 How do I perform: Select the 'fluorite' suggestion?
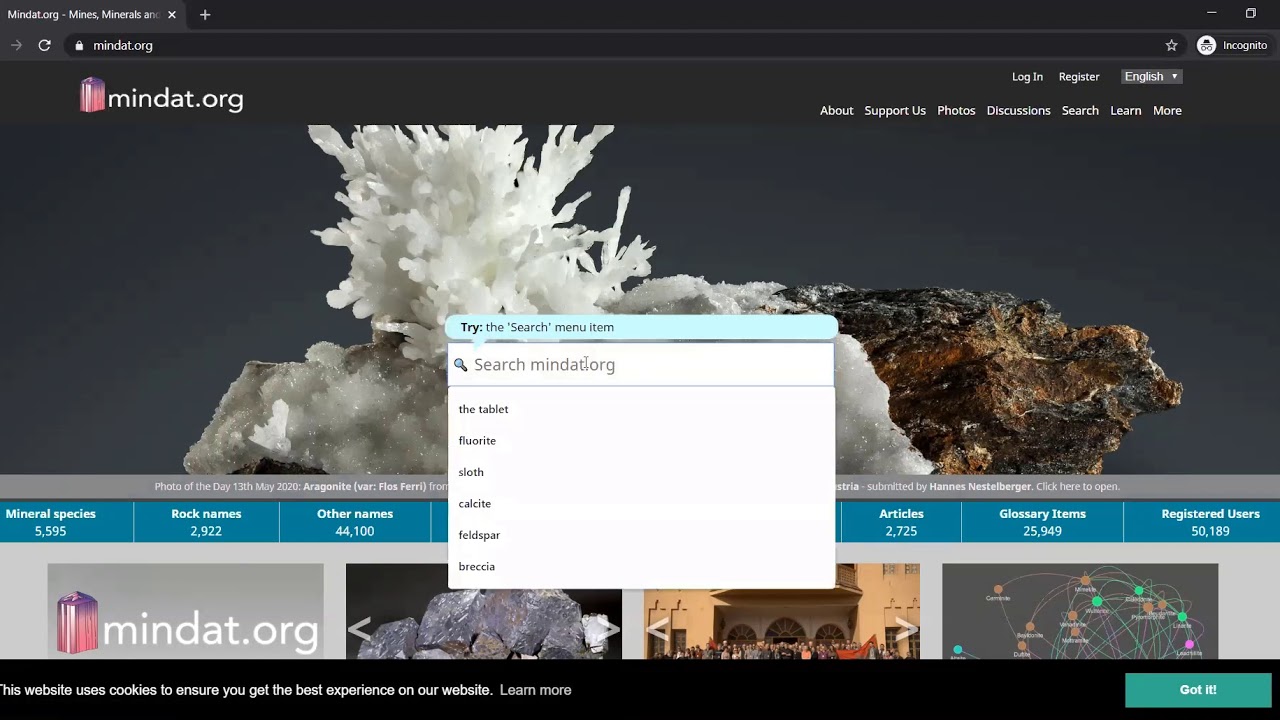[x=641, y=441]
